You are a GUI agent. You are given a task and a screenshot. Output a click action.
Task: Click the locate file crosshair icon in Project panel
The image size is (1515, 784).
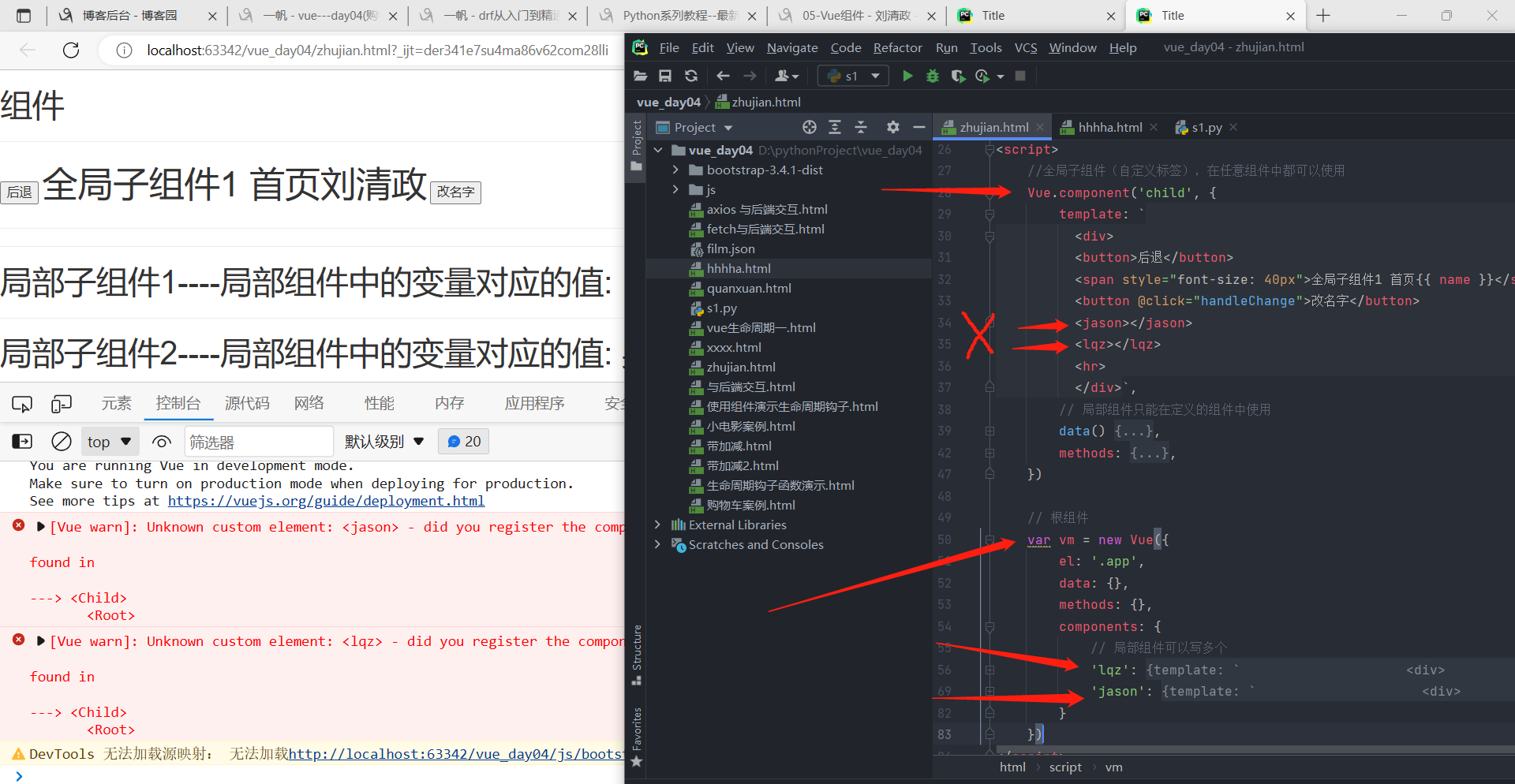tap(810, 127)
